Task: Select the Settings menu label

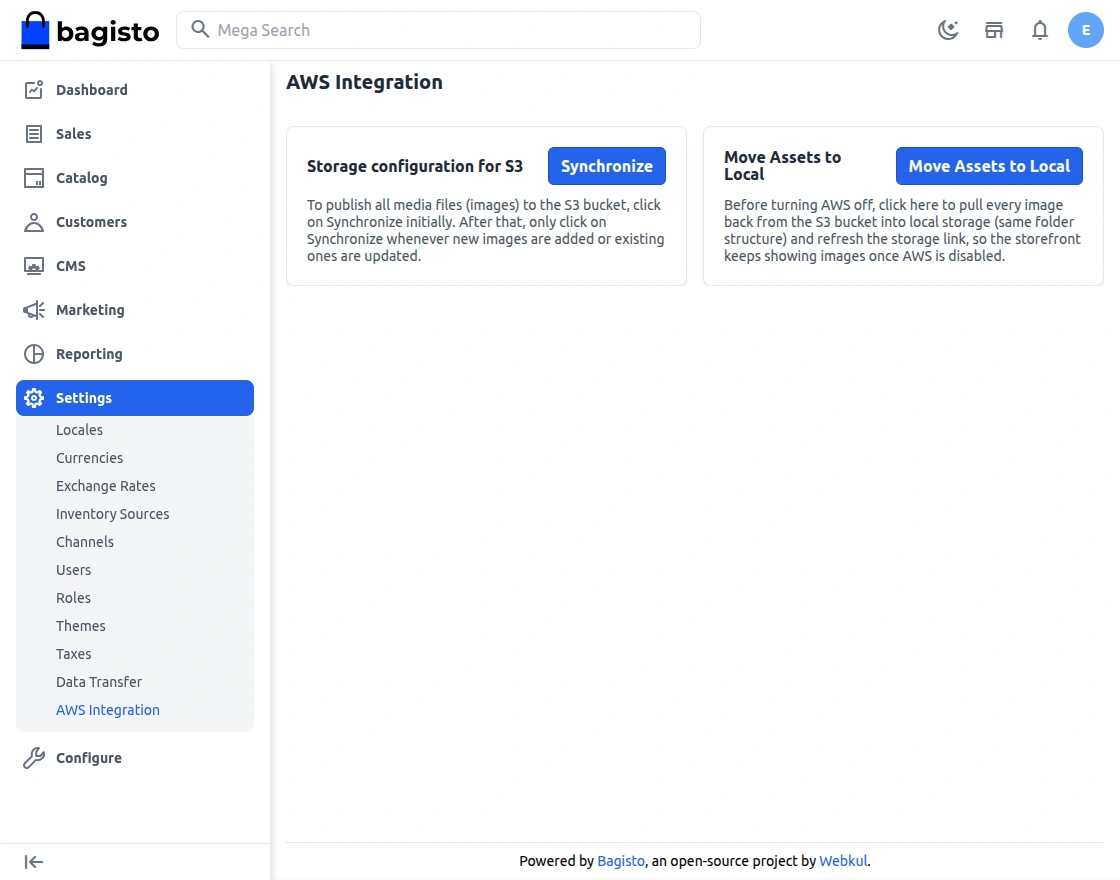Action: 84,398
